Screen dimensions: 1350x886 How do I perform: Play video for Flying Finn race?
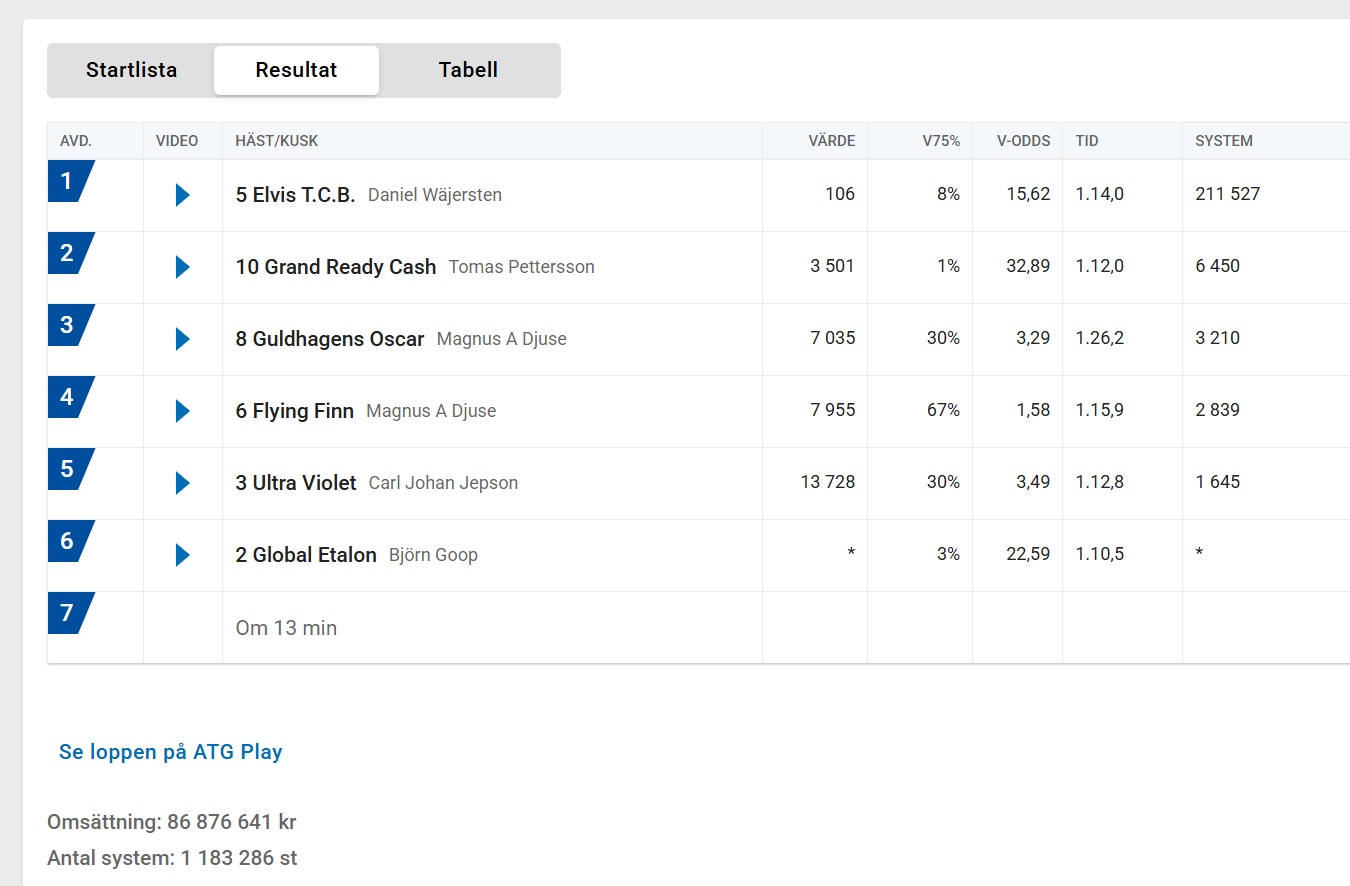tap(182, 411)
